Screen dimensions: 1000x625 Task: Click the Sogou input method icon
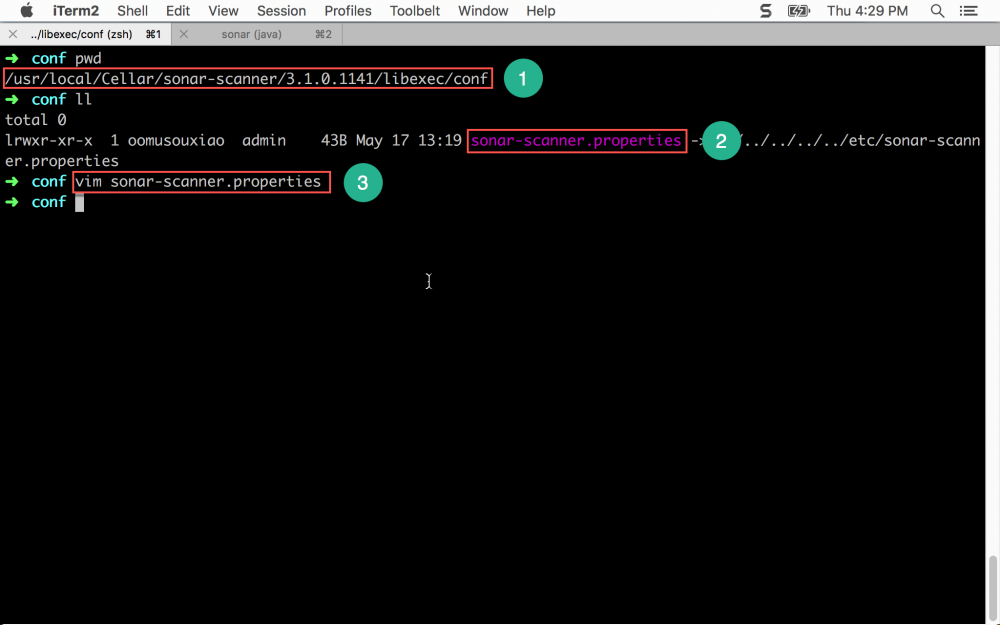click(765, 11)
